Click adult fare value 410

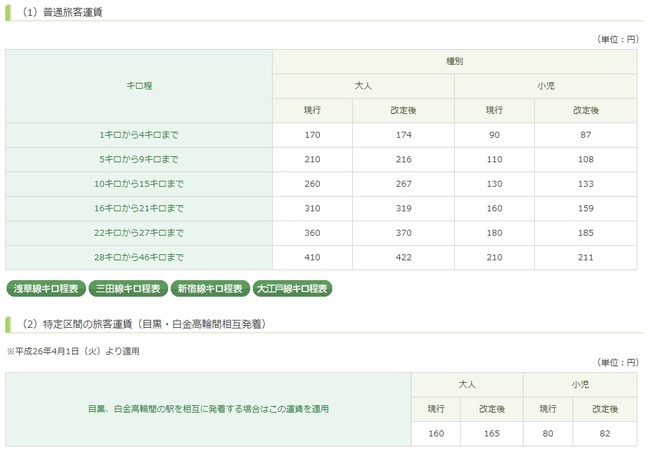[312, 257]
